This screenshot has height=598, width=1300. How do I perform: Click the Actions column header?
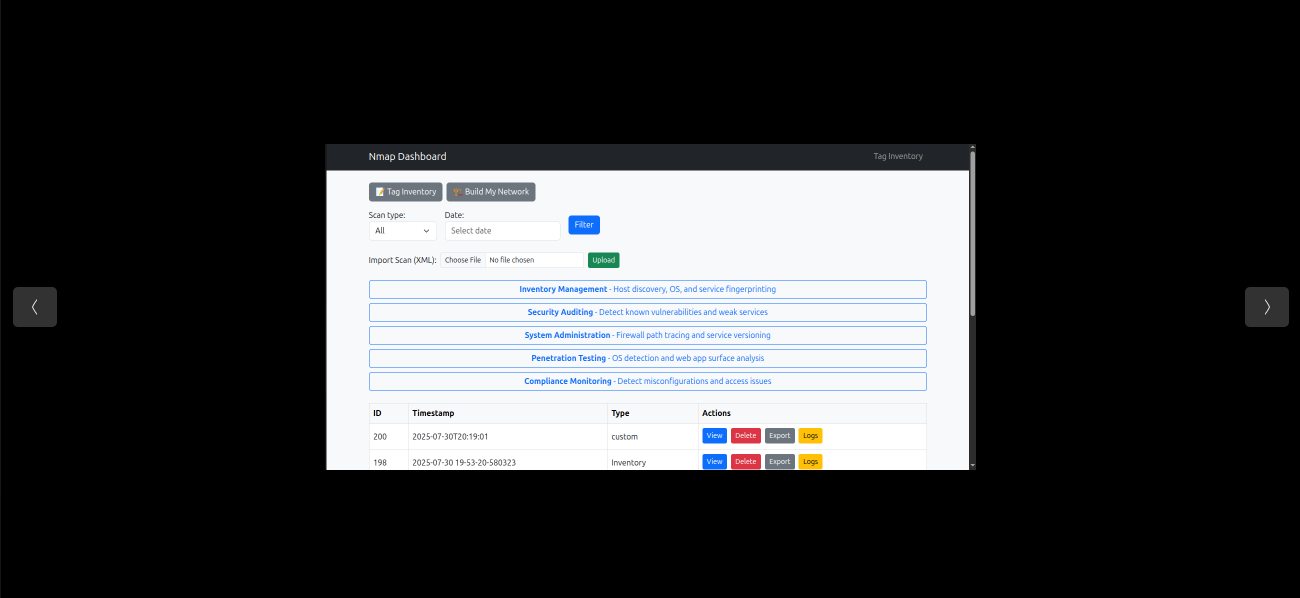(x=813, y=413)
